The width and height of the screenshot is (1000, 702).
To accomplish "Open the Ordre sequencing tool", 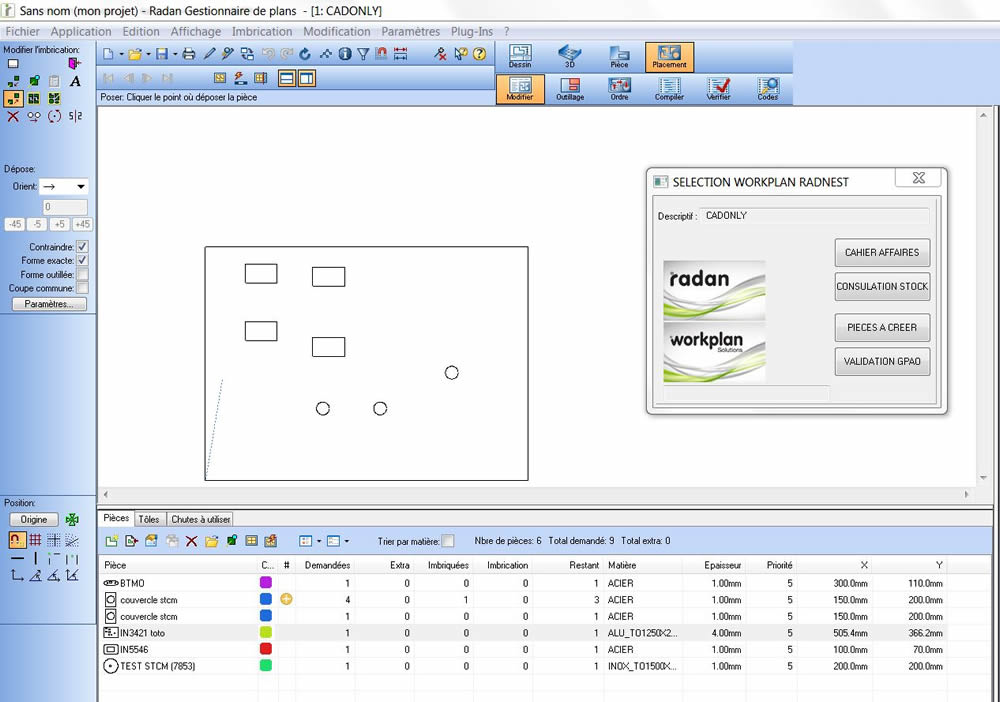I will coord(619,88).
